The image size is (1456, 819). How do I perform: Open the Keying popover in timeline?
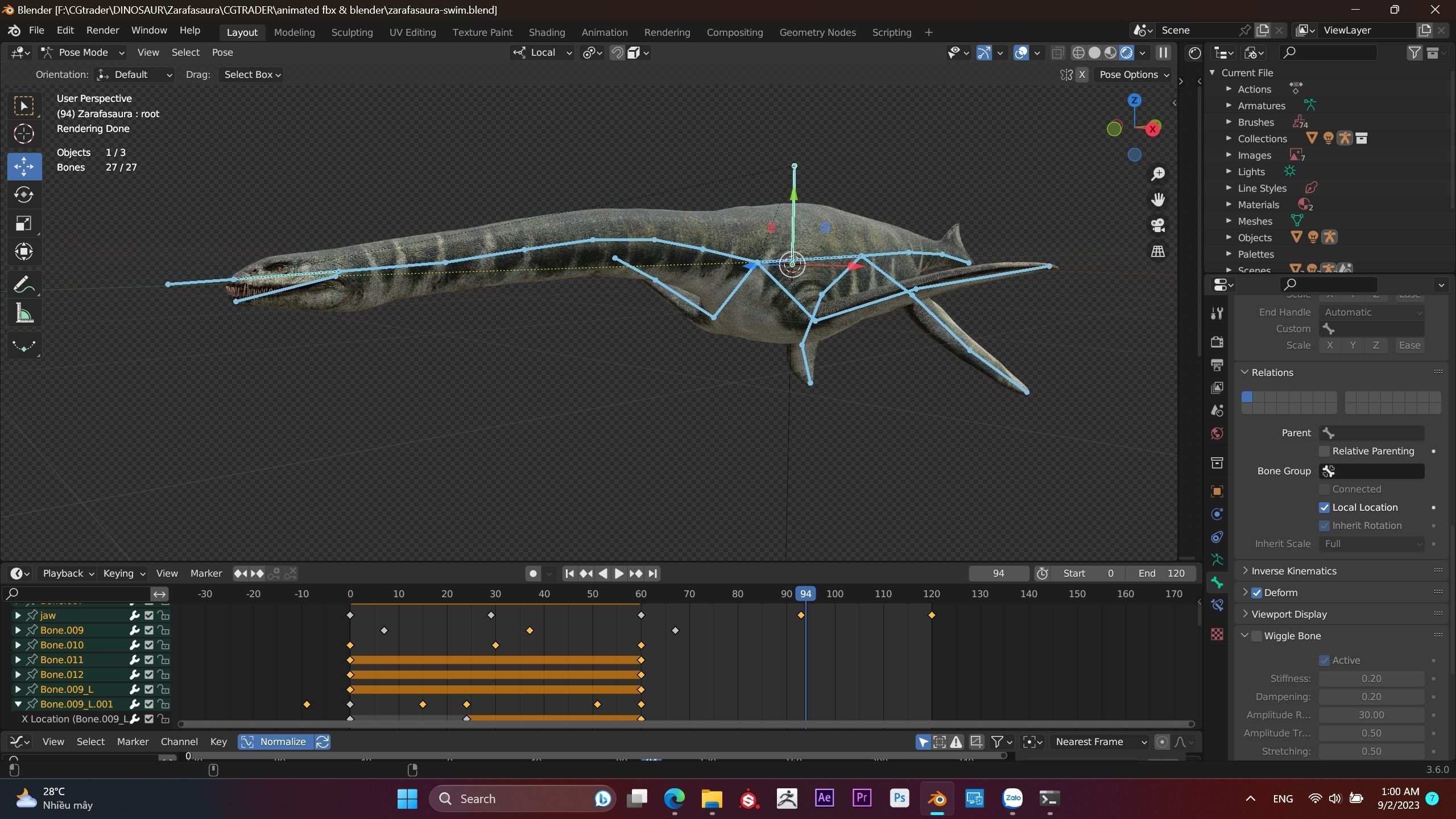click(x=124, y=574)
